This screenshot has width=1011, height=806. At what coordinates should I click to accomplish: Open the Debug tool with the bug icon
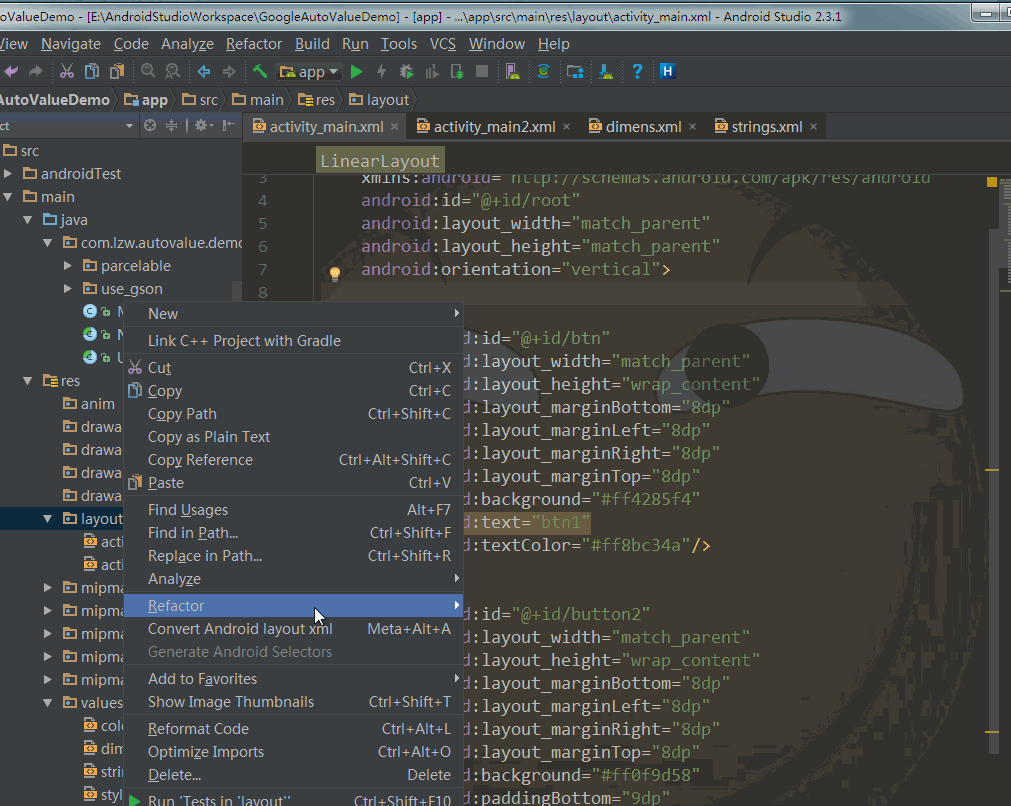pos(406,71)
